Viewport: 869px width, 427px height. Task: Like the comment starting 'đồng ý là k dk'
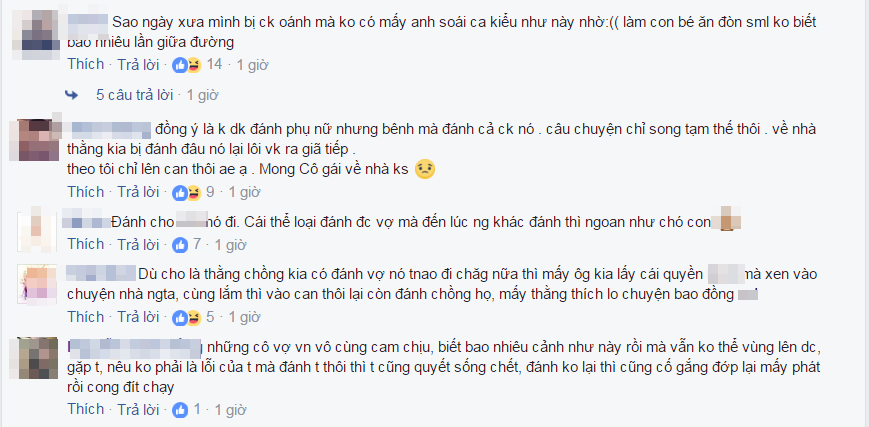(x=86, y=192)
